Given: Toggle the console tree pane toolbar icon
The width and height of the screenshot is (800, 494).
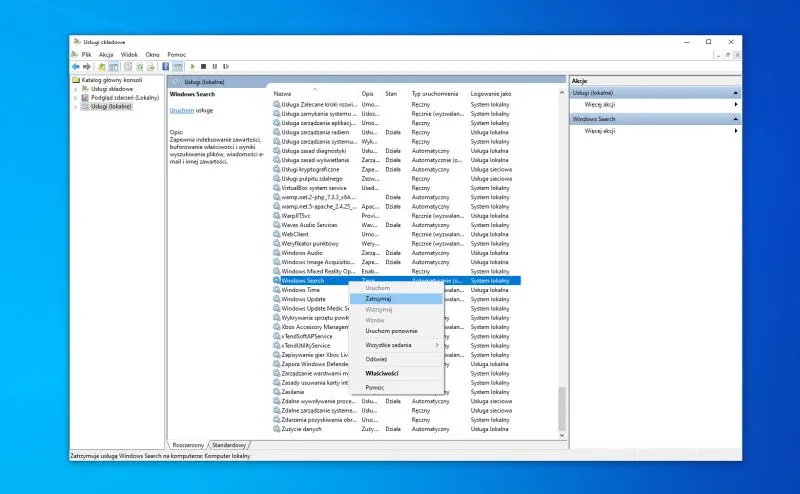Looking at the screenshot, I should tap(114, 67).
